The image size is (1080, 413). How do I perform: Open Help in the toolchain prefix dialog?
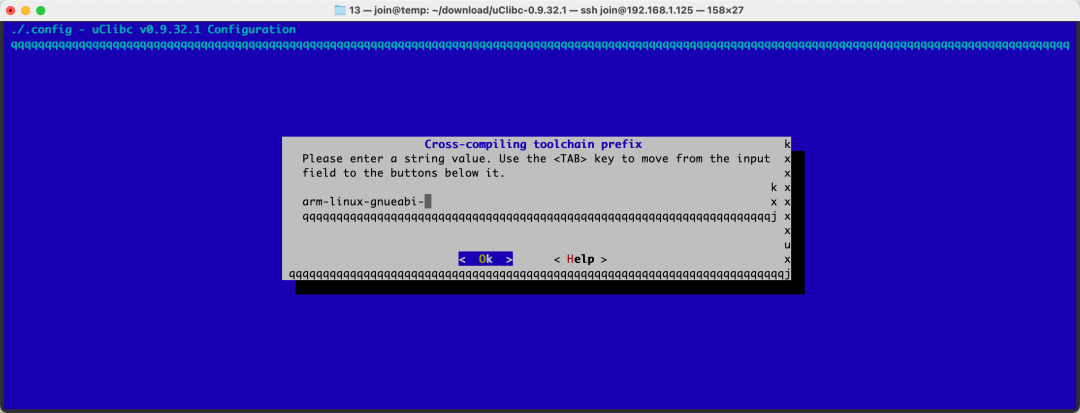pos(580,260)
